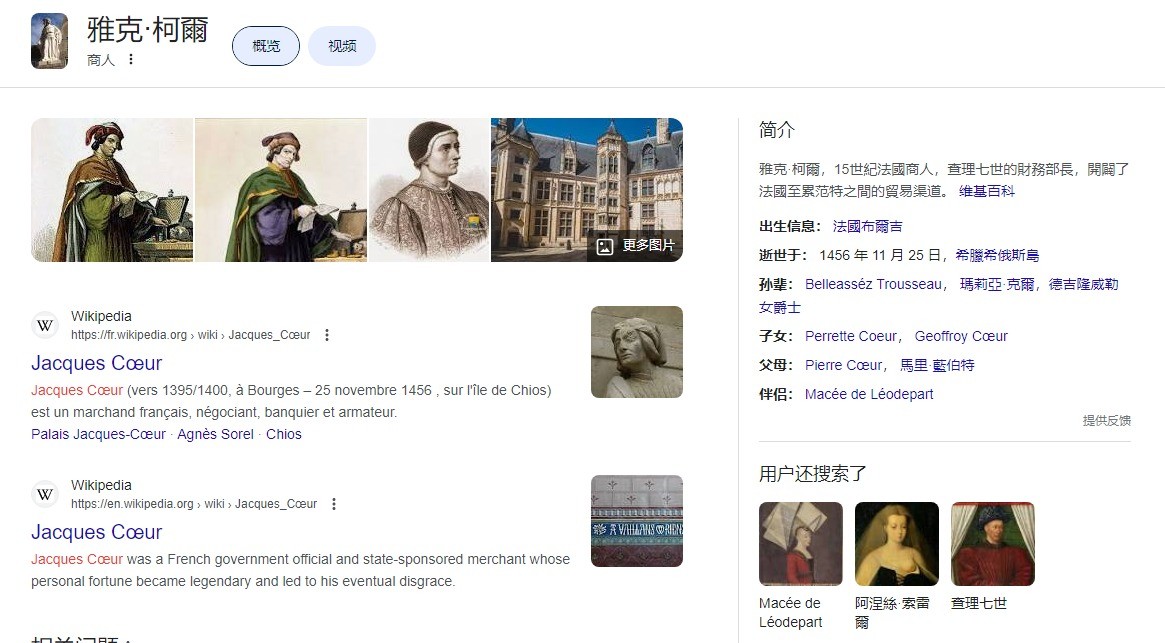Click the en.wikipedia.org URL breadcrumb text
The image size is (1165, 643).
click(194, 504)
